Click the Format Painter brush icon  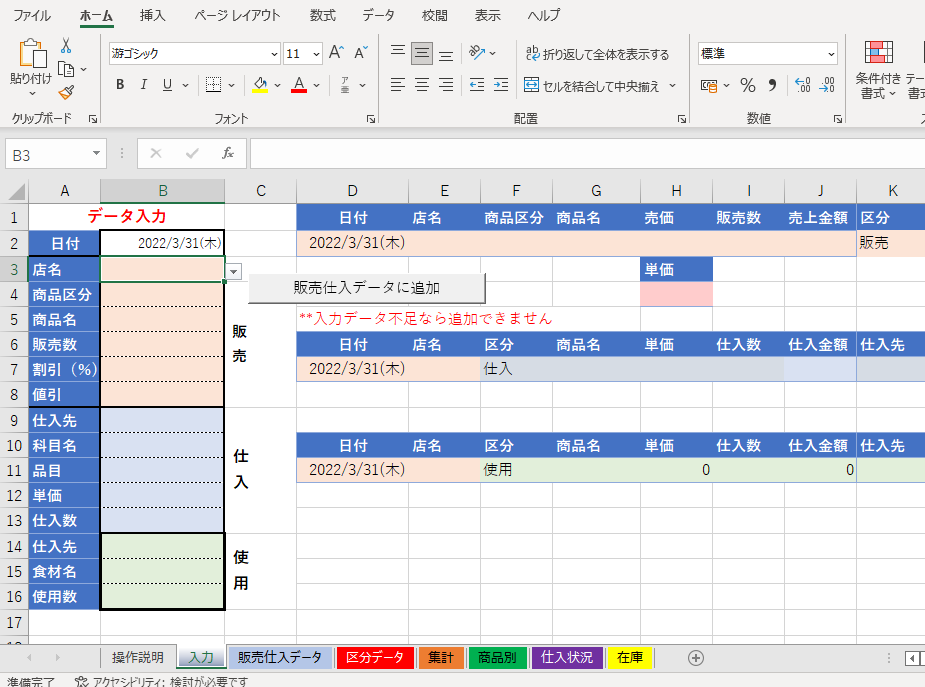[67, 93]
